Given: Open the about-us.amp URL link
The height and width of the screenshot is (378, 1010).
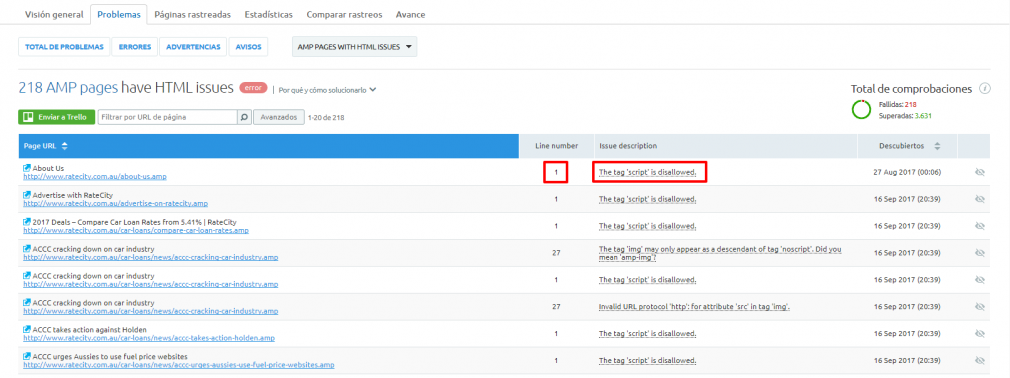Looking at the screenshot, I should point(95,176).
